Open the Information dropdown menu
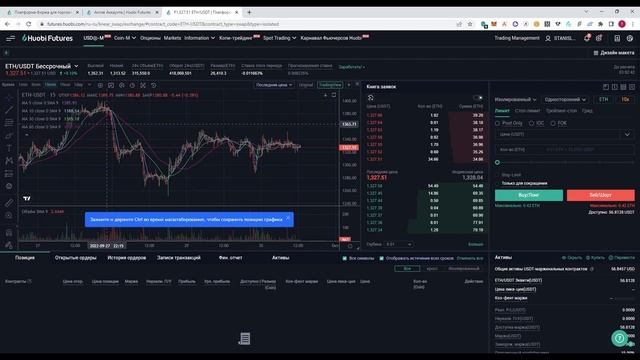Image resolution: width=640 pixels, height=360 pixels. 199,38
